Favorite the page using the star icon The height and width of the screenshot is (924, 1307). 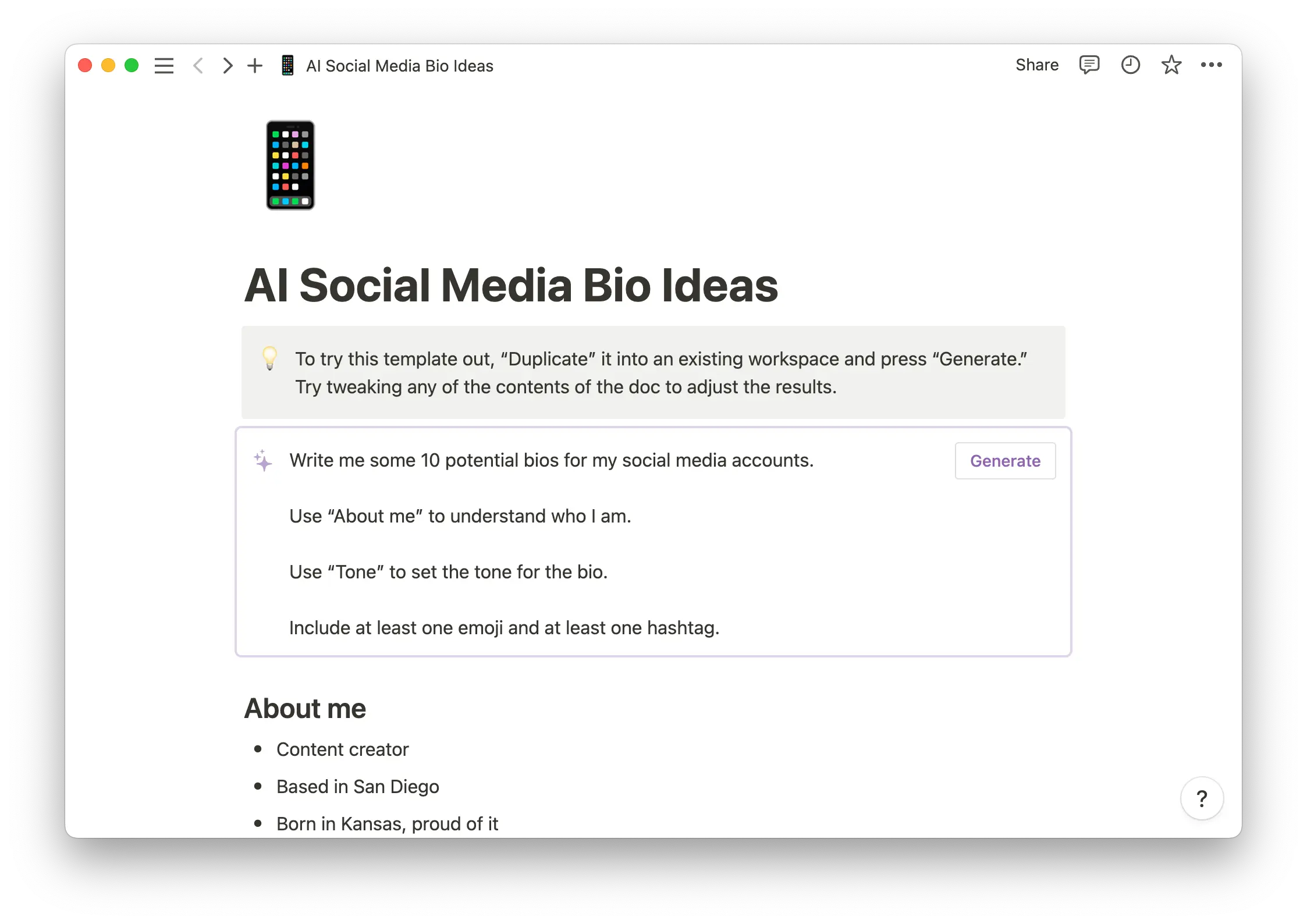tap(1171, 65)
